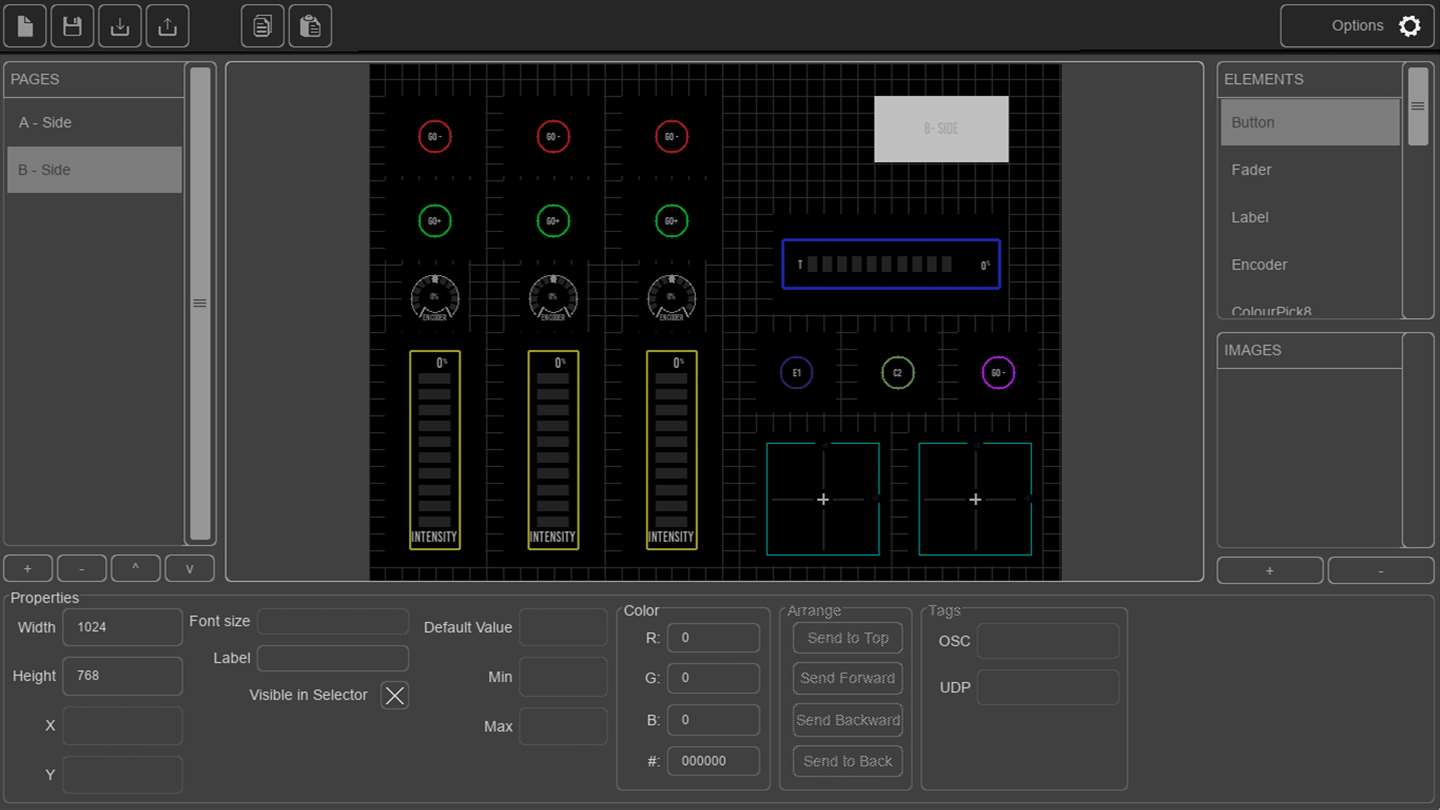Click the save floppy disk icon
Image resolution: width=1440 pixels, height=810 pixels.
point(72,26)
